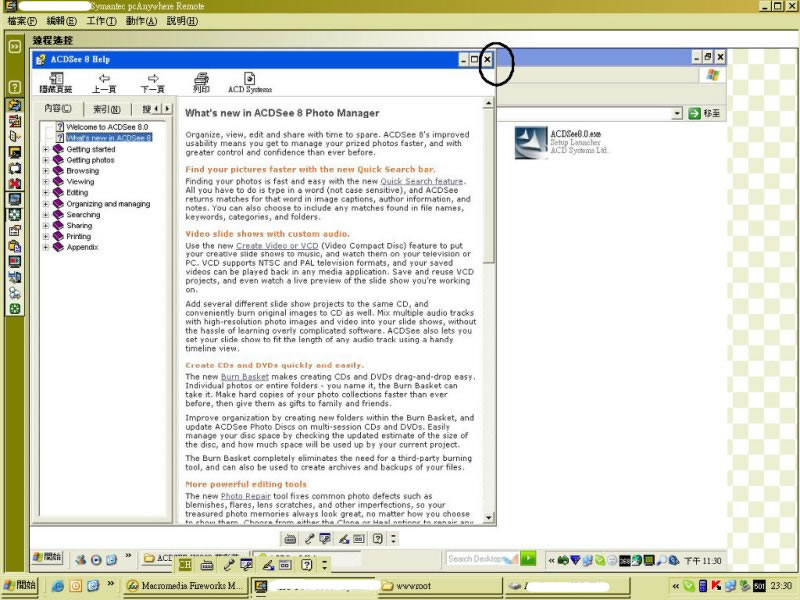Screen dimensions: 800x600
Task: Click the local clock showing 23:30
Action: (x=781, y=586)
